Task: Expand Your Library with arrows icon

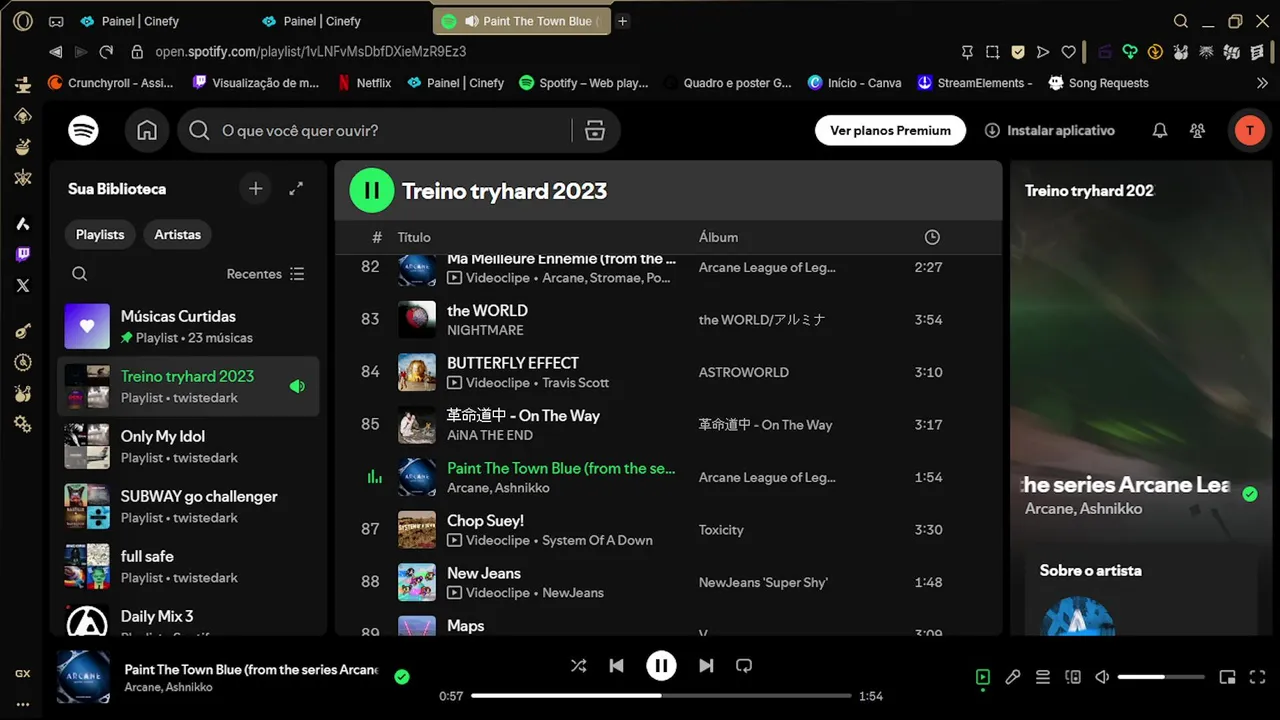Action: [296, 188]
